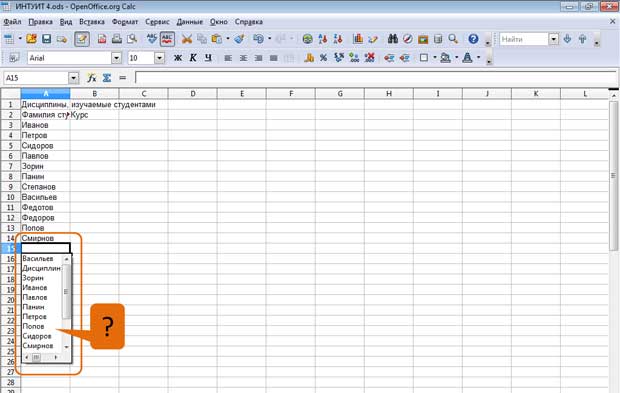This screenshot has width=620, height=393.
Task: Open the Function Wizard icon
Action: [x=91, y=78]
